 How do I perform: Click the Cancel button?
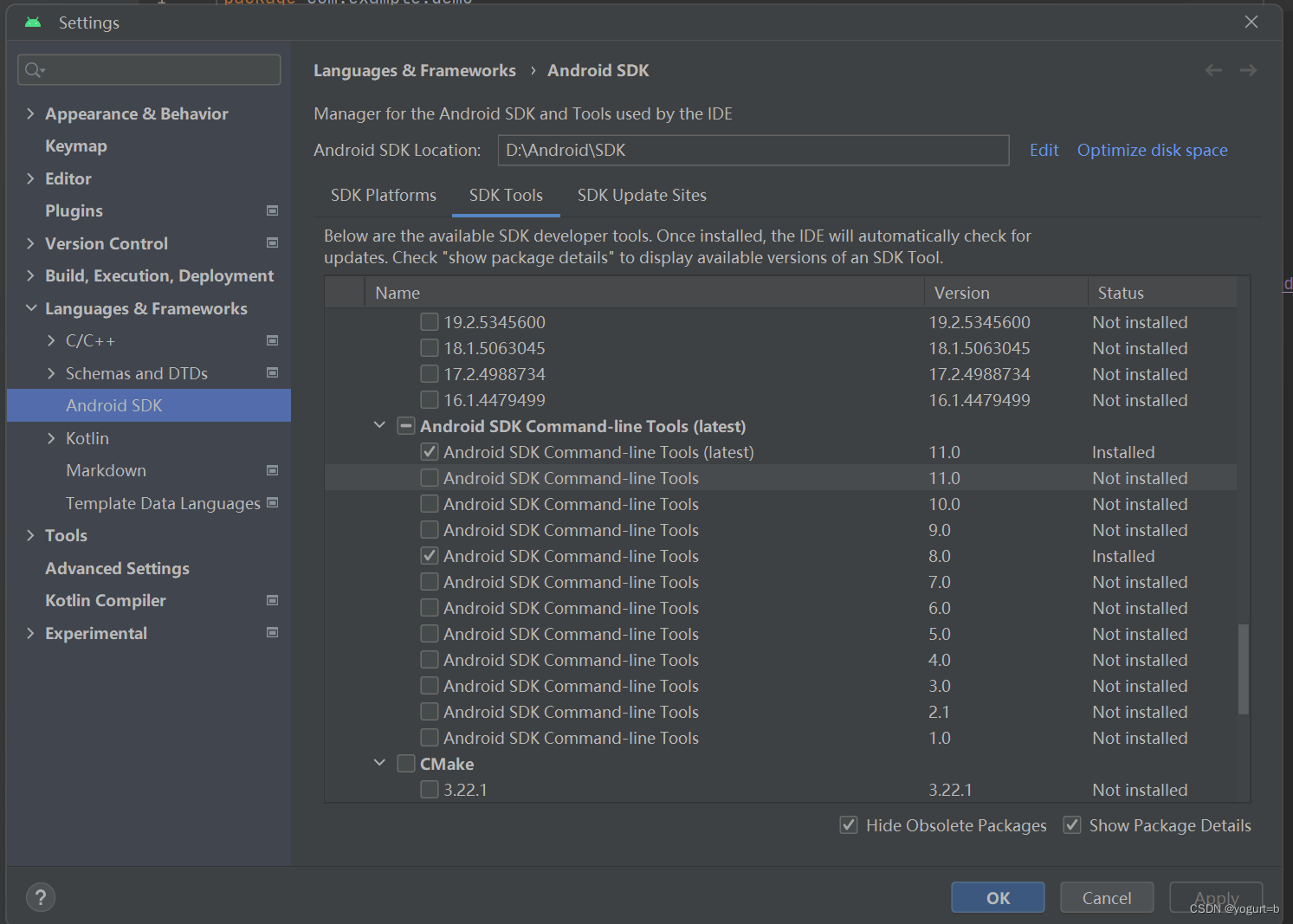[1107, 897]
